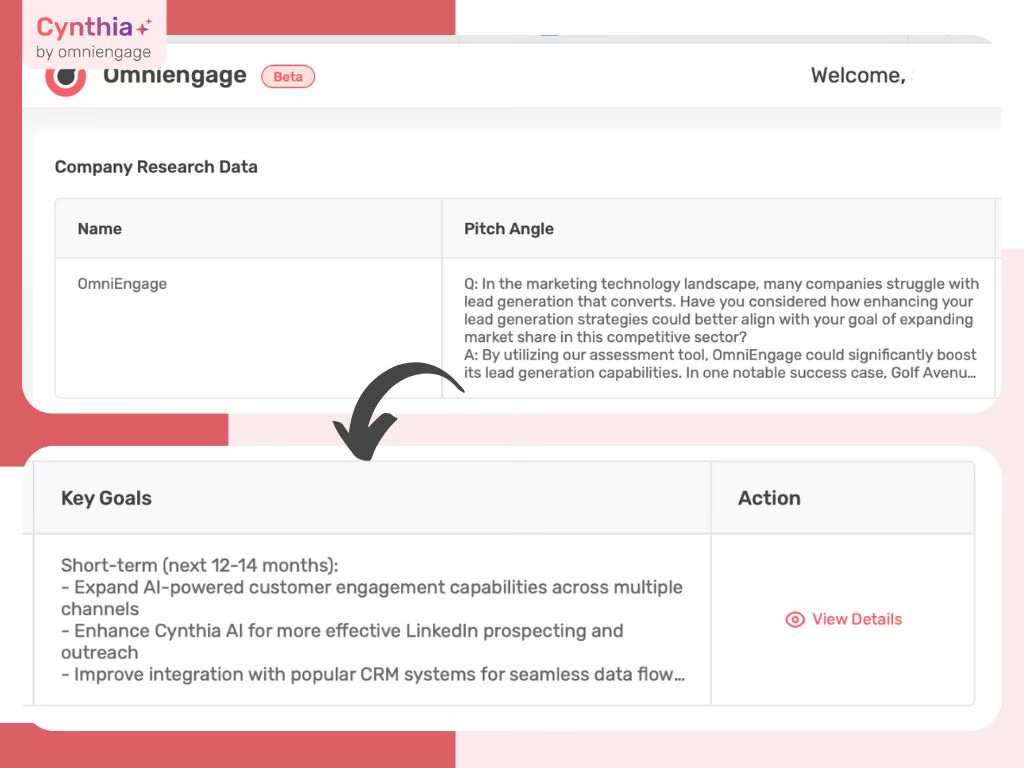Select the Pitch Angle column header

coord(508,229)
